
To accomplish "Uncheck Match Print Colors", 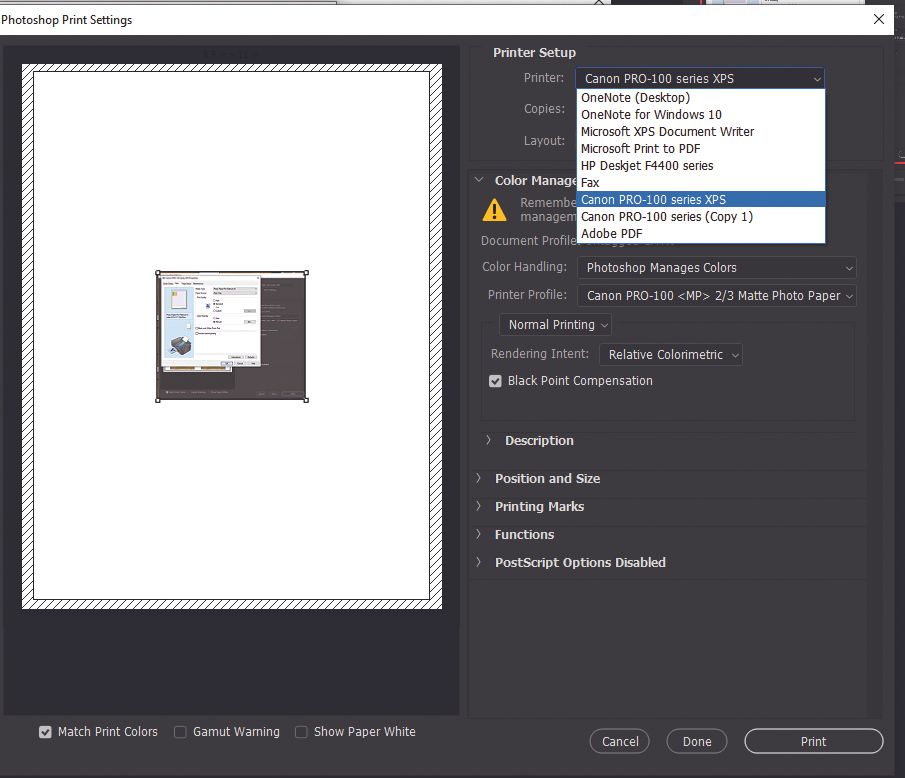I will click(x=45, y=732).
